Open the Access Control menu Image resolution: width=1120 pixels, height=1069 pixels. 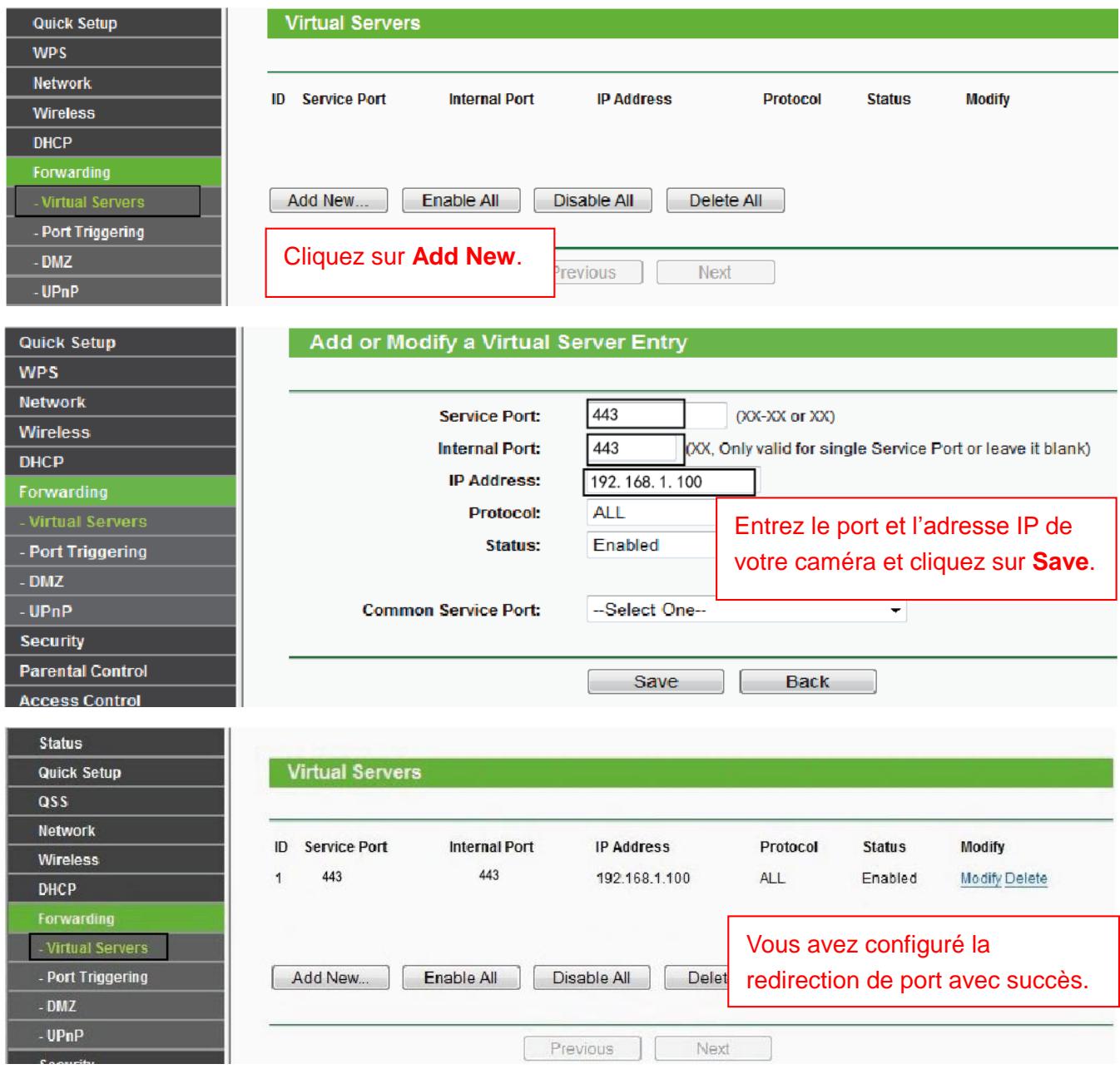coord(121,698)
